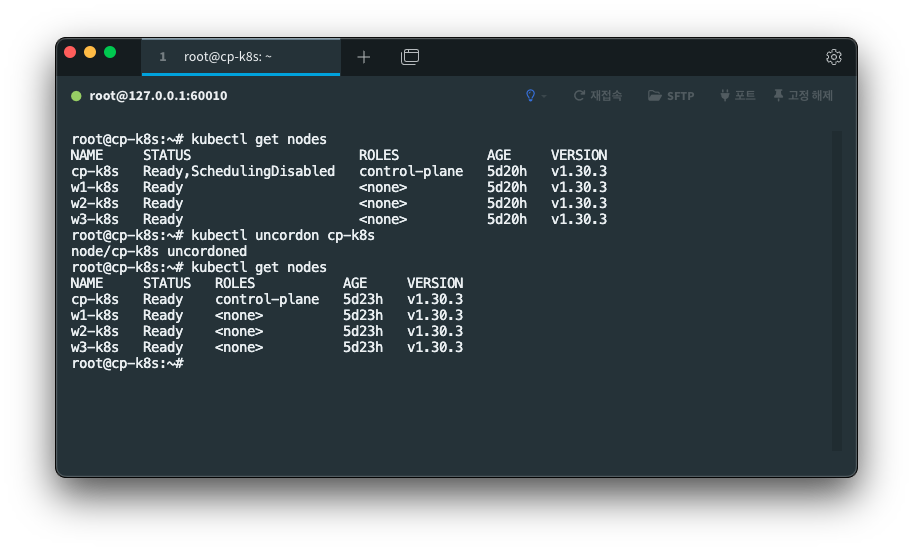Screen dimensions: 913x551
Task: Click the 포트 port forwarding button
Action: (738, 96)
